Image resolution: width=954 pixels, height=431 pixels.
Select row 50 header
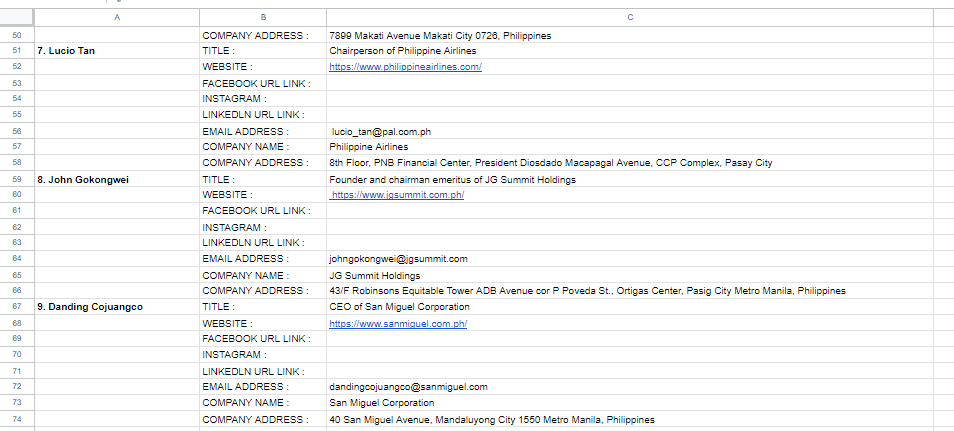tap(17, 35)
